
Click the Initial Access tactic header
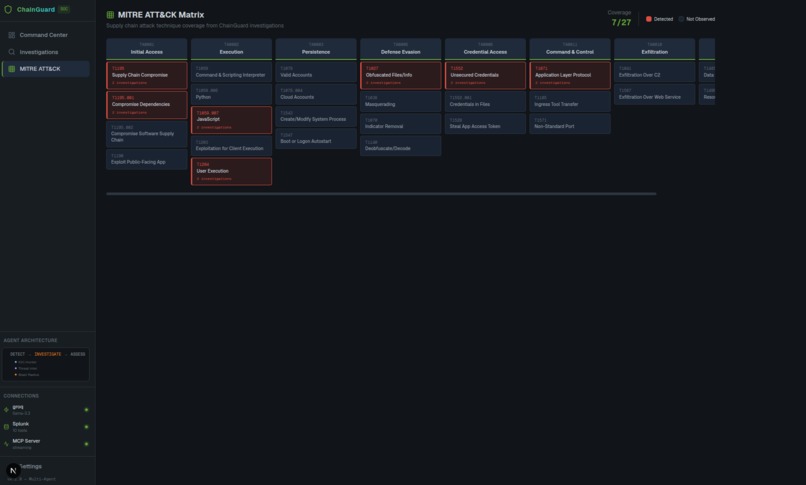(x=146, y=49)
